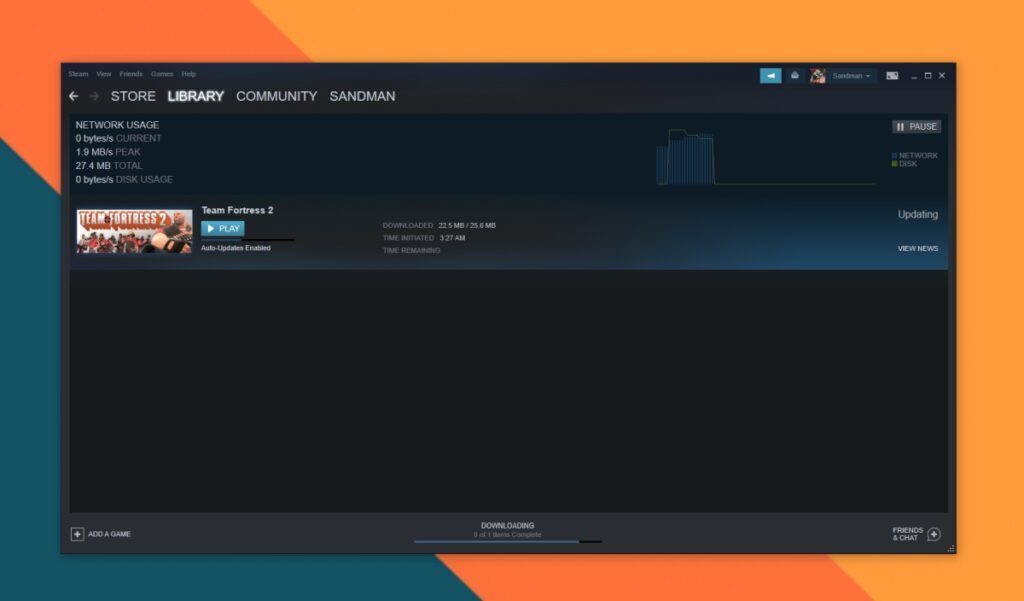Image resolution: width=1024 pixels, height=601 pixels.
Task: Open notifications via the bell icon
Action: [795, 75]
